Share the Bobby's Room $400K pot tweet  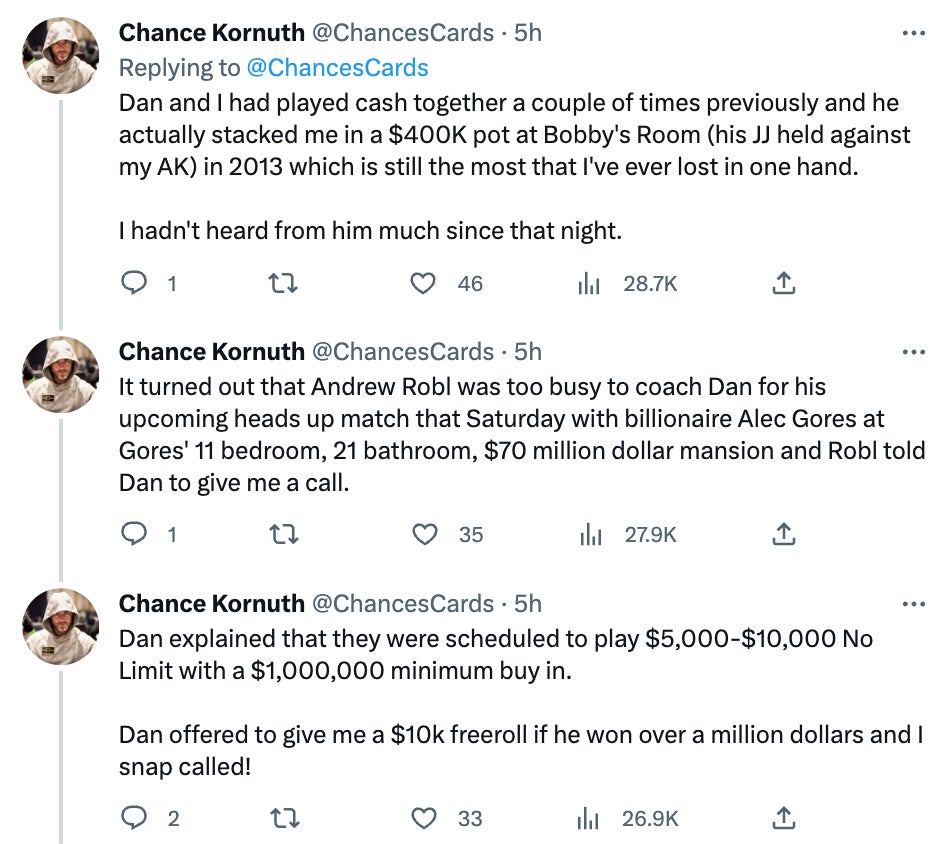[785, 284]
